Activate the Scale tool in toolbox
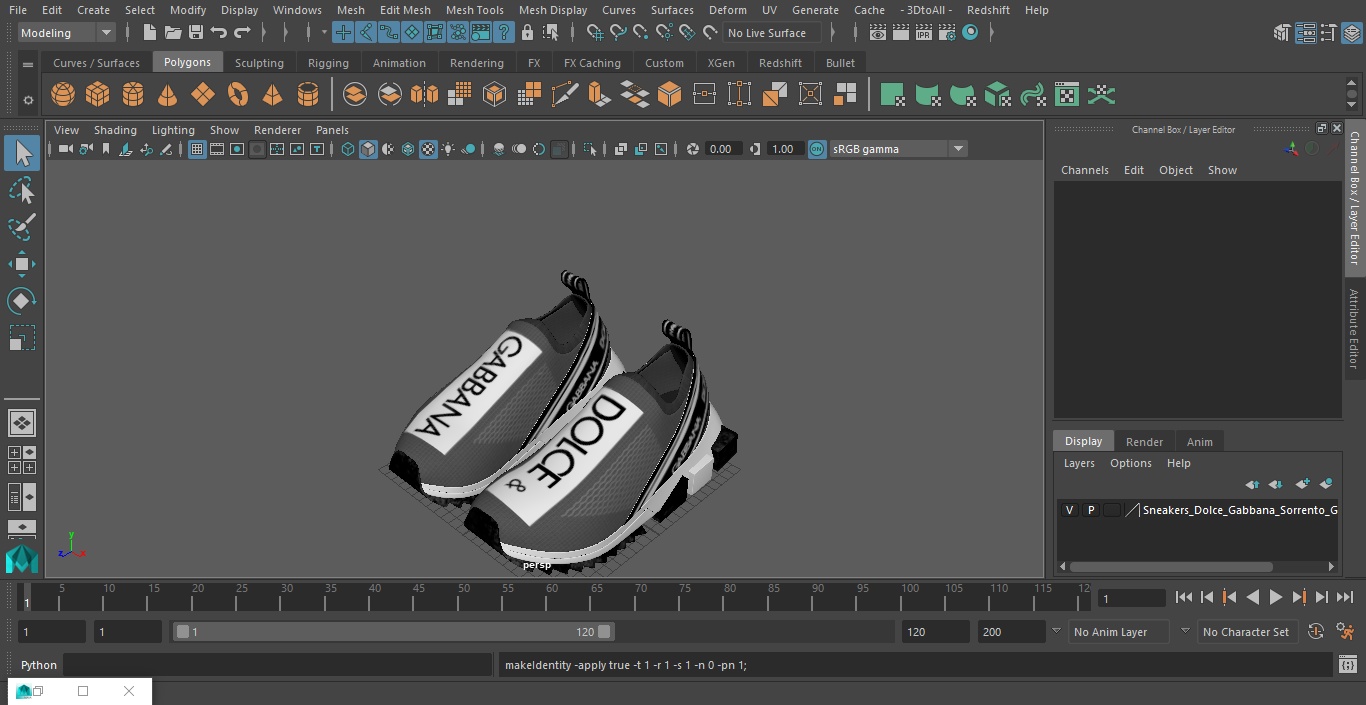This screenshot has width=1366, height=705. pos(22,338)
